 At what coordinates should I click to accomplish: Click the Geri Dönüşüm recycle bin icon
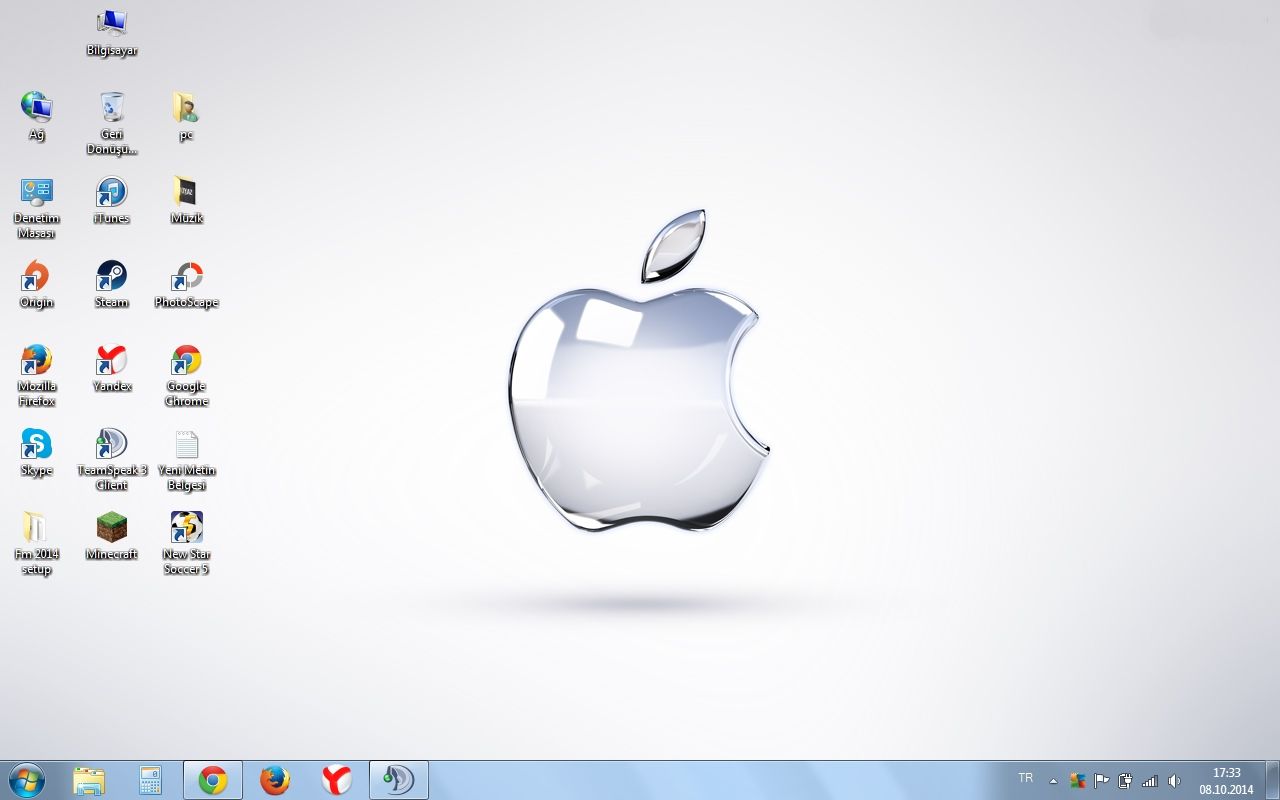(x=112, y=124)
